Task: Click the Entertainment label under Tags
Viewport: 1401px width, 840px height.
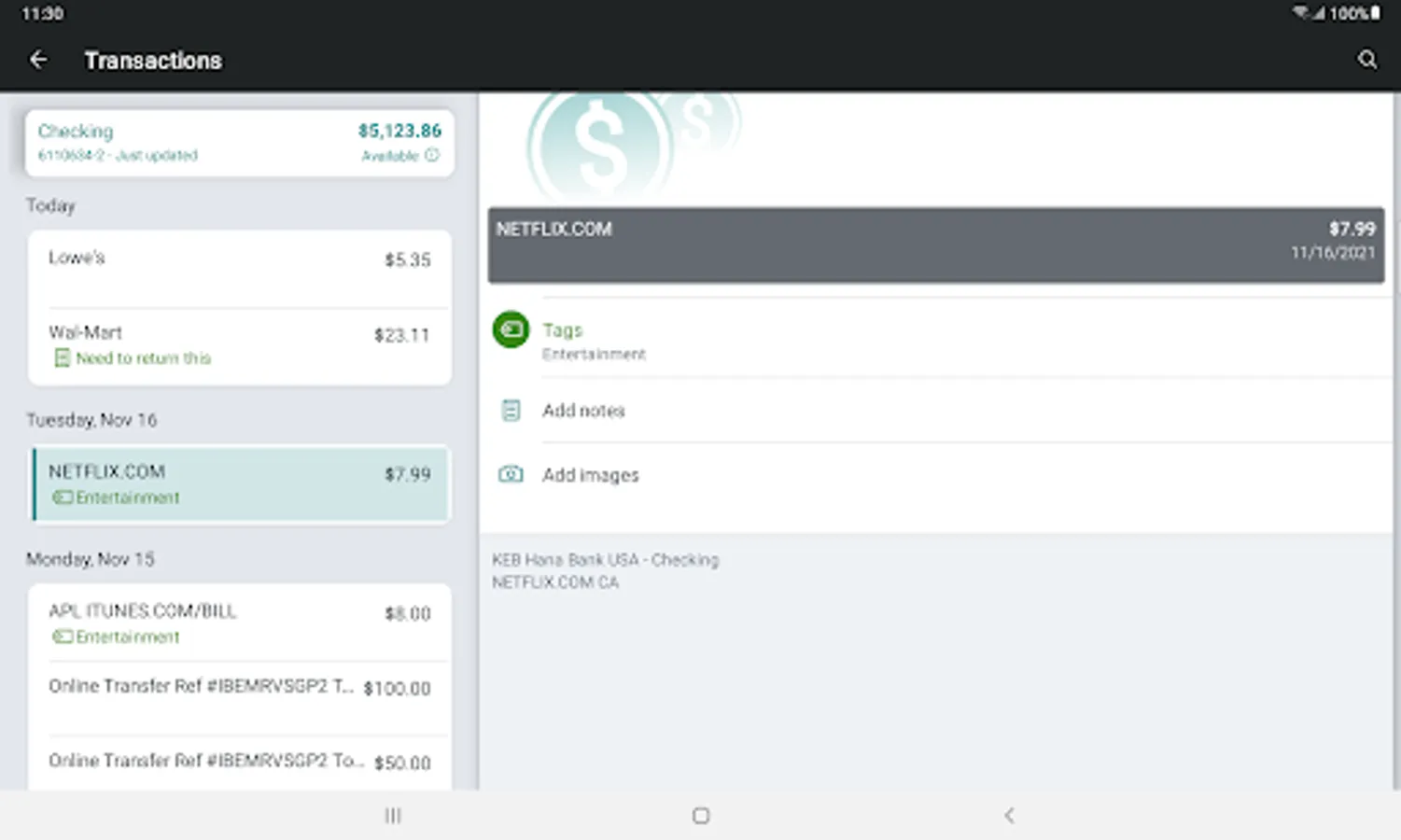Action: [x=594, y=355]
